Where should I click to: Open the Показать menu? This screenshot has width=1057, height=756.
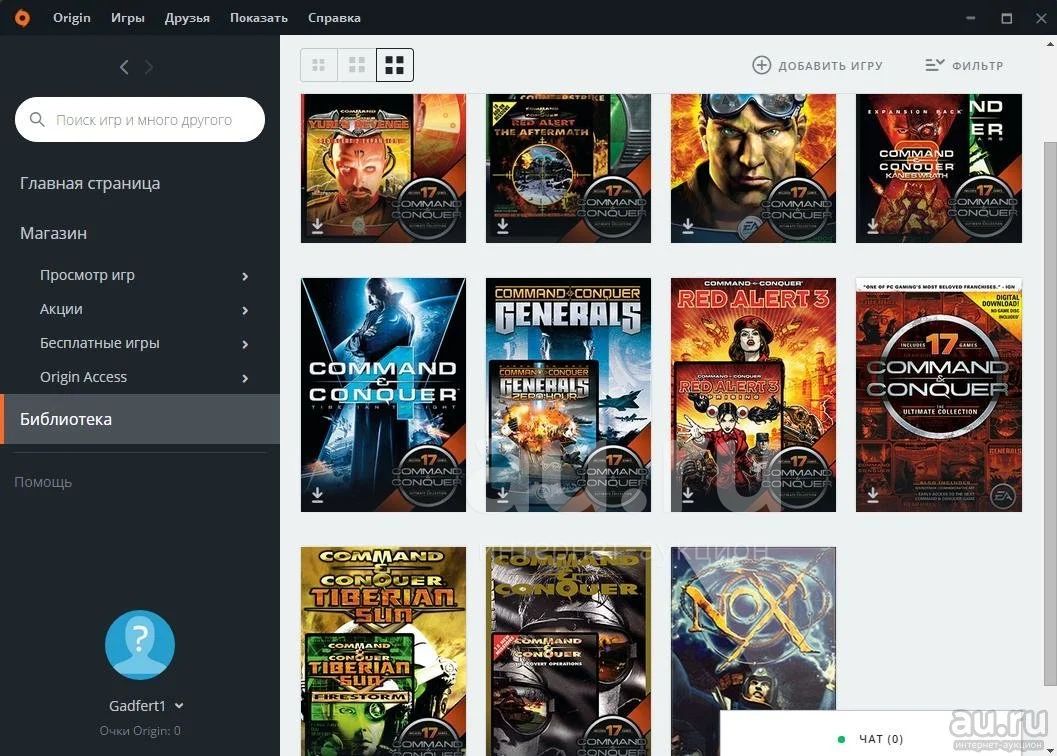(259, 18)
